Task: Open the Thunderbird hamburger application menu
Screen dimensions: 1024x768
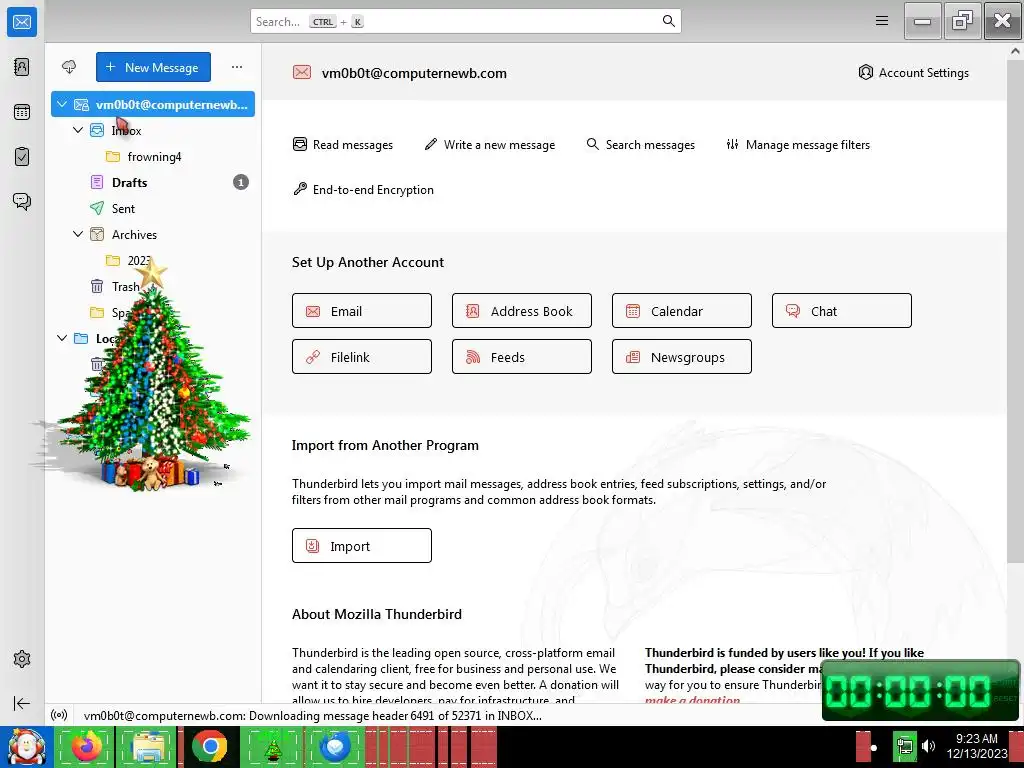Action: 882,21
